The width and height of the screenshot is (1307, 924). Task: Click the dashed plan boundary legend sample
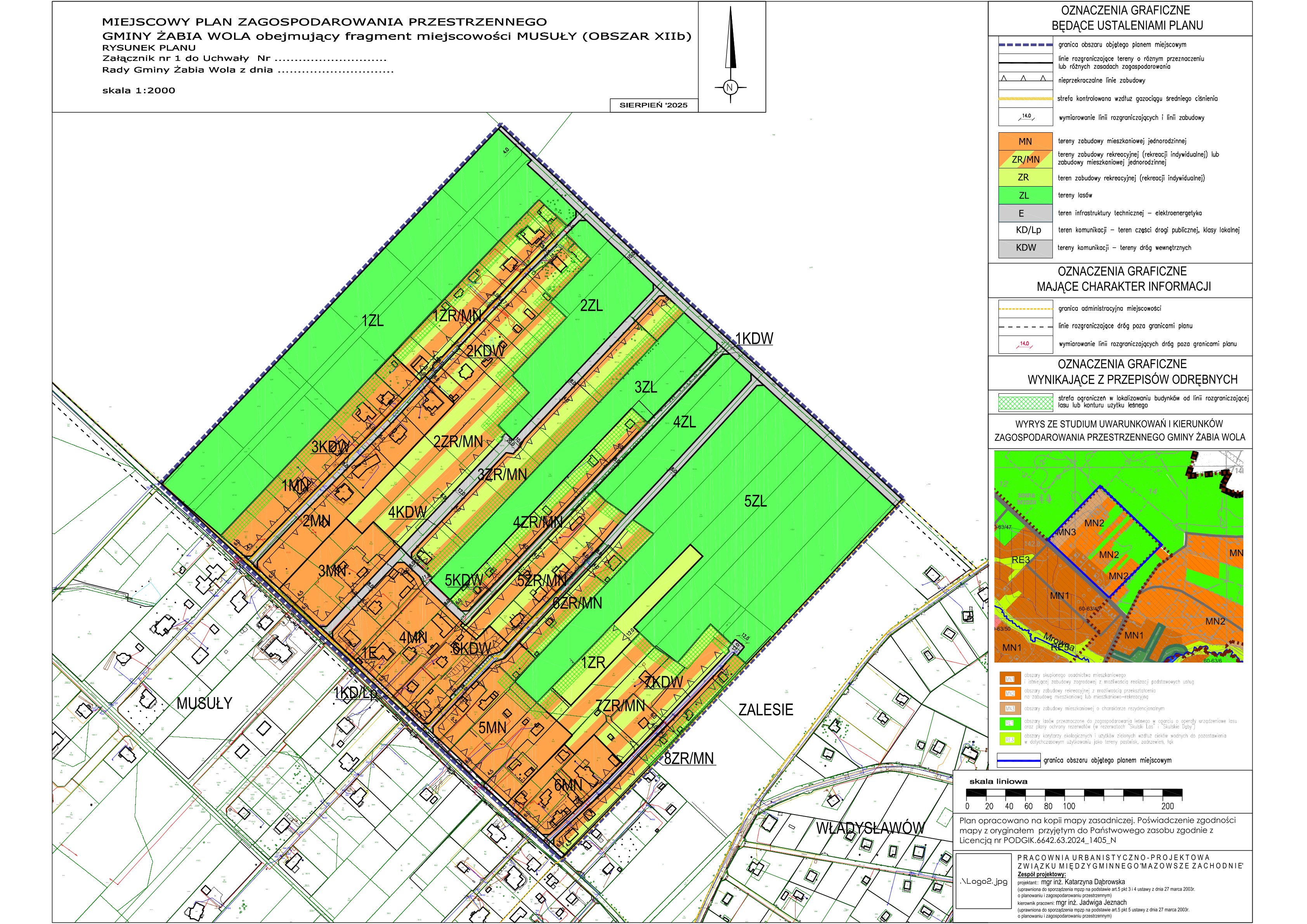click(1025, 44)
